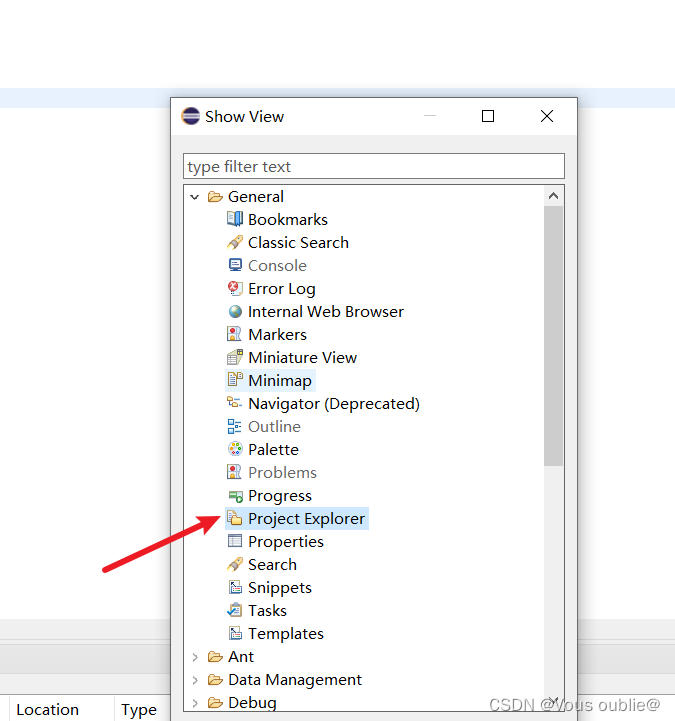Click the Bookmarks view icon
The width and height of the screenshot is (675, 721).
pyautogui.click(x=235, y=219)
